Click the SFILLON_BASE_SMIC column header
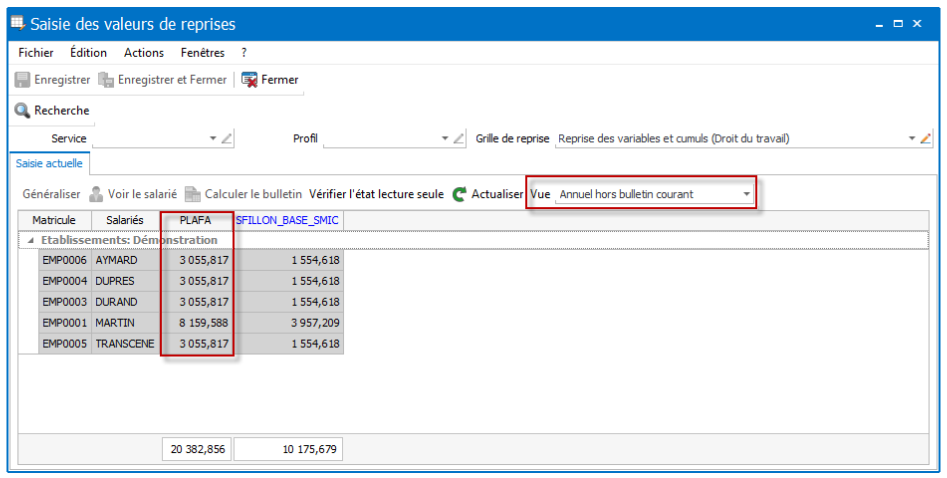947x478 pixels. (x=287, y=220)
